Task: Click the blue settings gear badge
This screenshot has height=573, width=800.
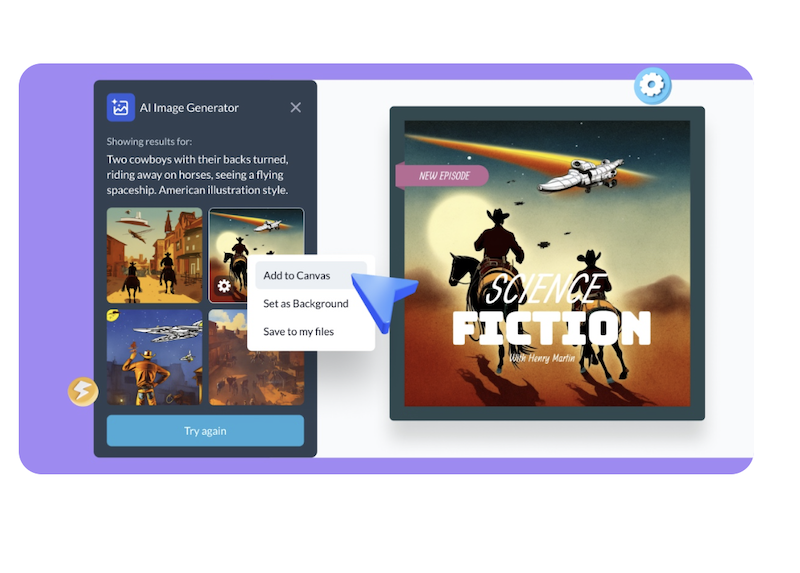Action: pos(653,85)
